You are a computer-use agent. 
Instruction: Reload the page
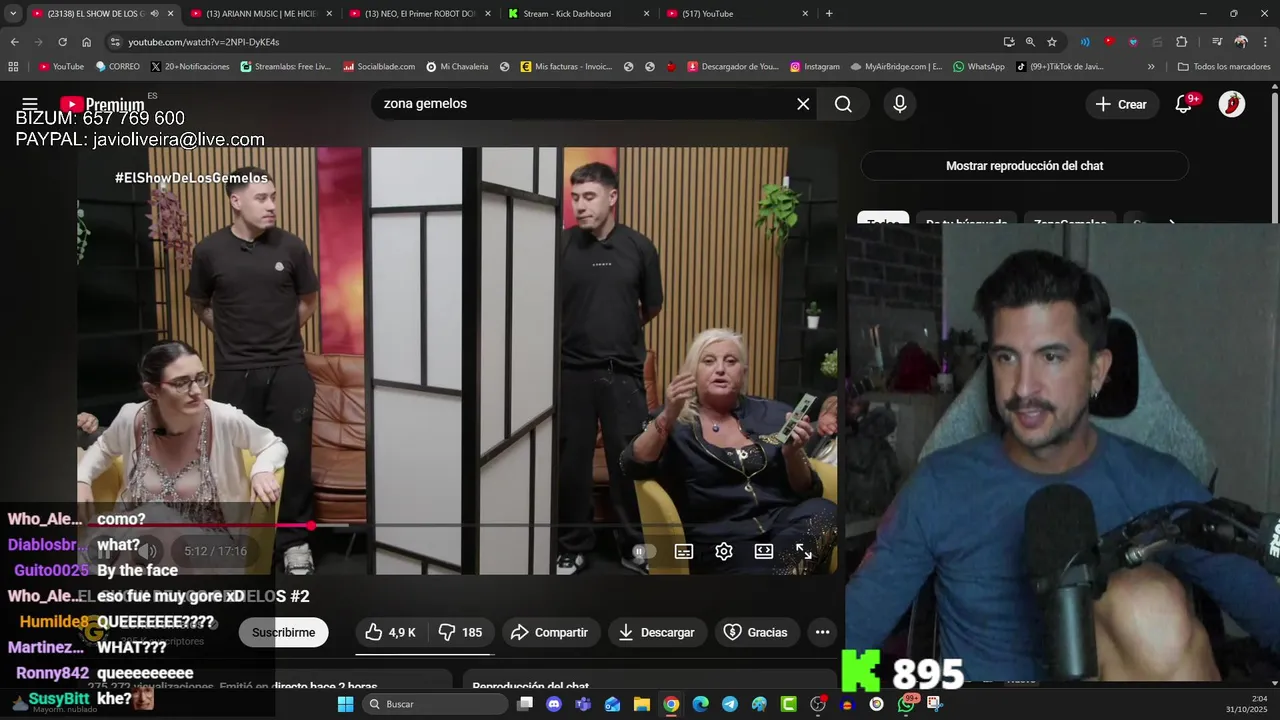pyautogui.click(x=62, y=42)
